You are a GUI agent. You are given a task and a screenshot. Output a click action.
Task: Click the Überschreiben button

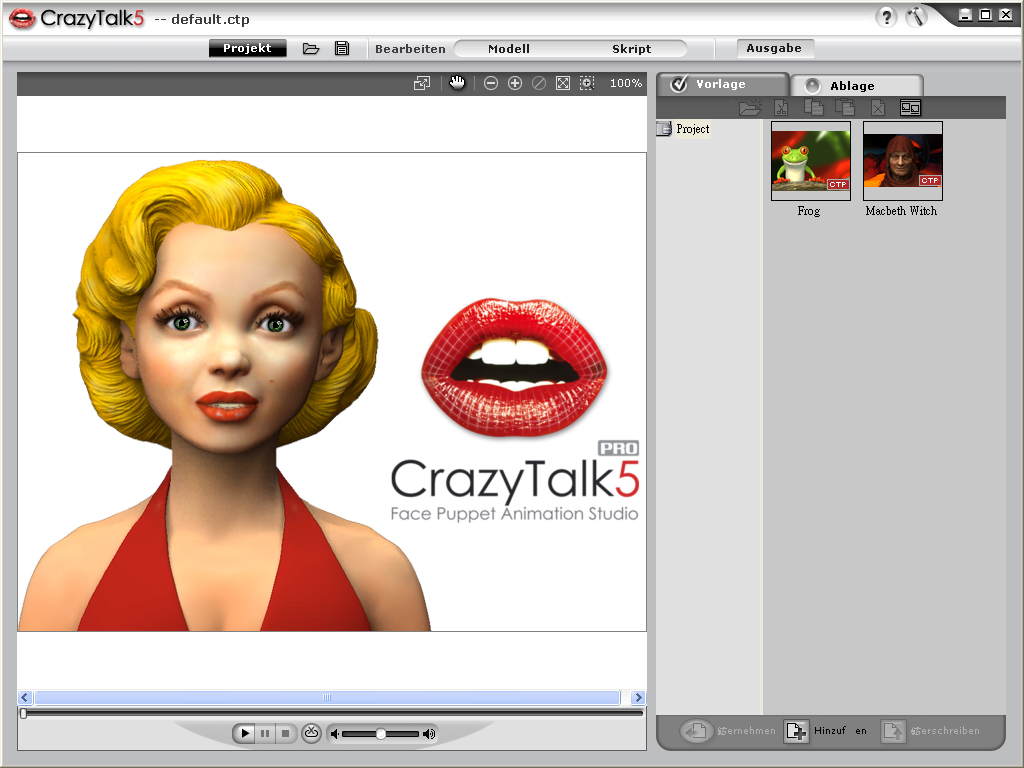click(x=931, y=731)
